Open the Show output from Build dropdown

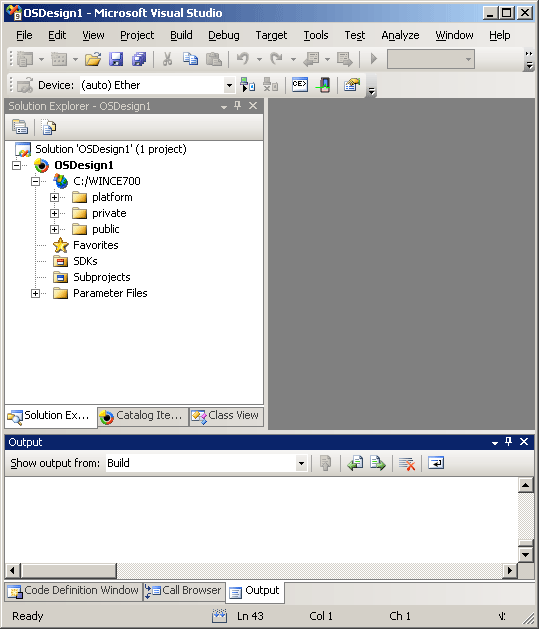pos(301,463)
